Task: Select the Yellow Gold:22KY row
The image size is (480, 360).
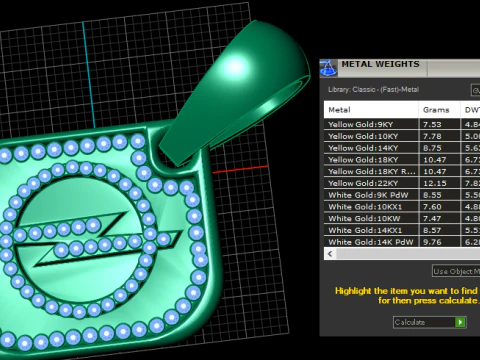Action: tap(402, 183)
